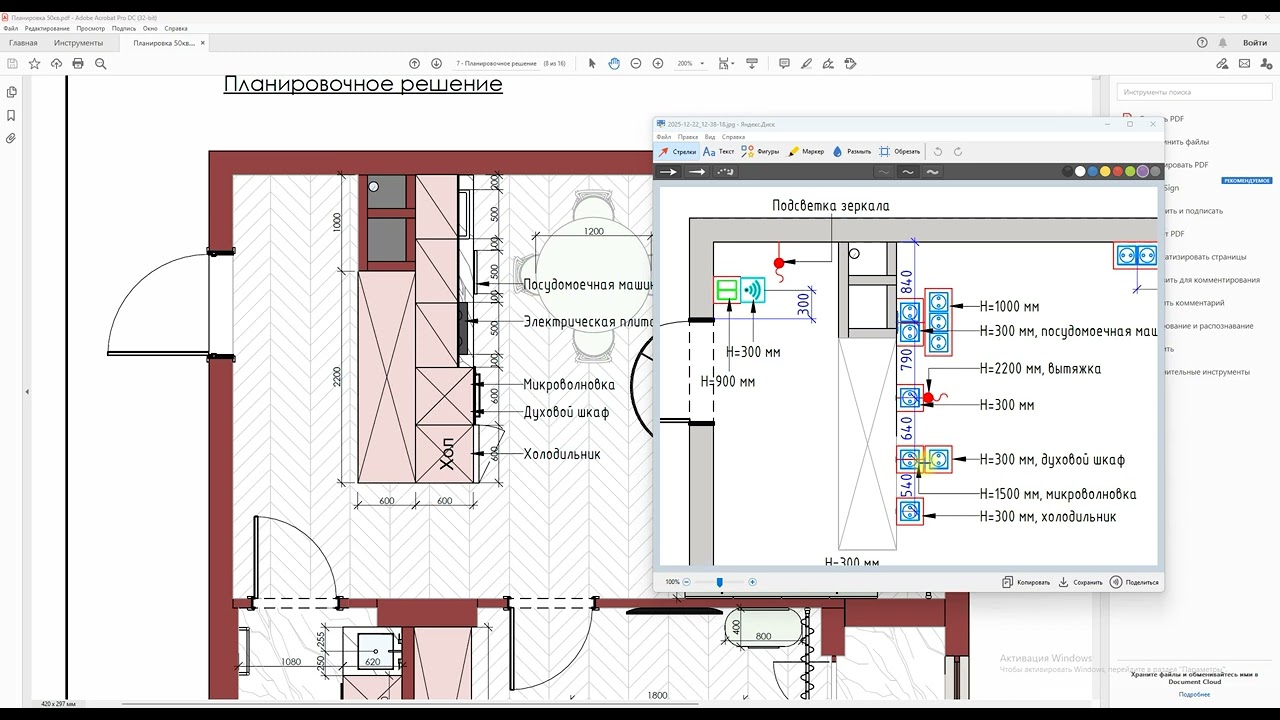Click Копировать in the editor footer
This screenshot has width=1280, height=720.
pos(1026,582)
